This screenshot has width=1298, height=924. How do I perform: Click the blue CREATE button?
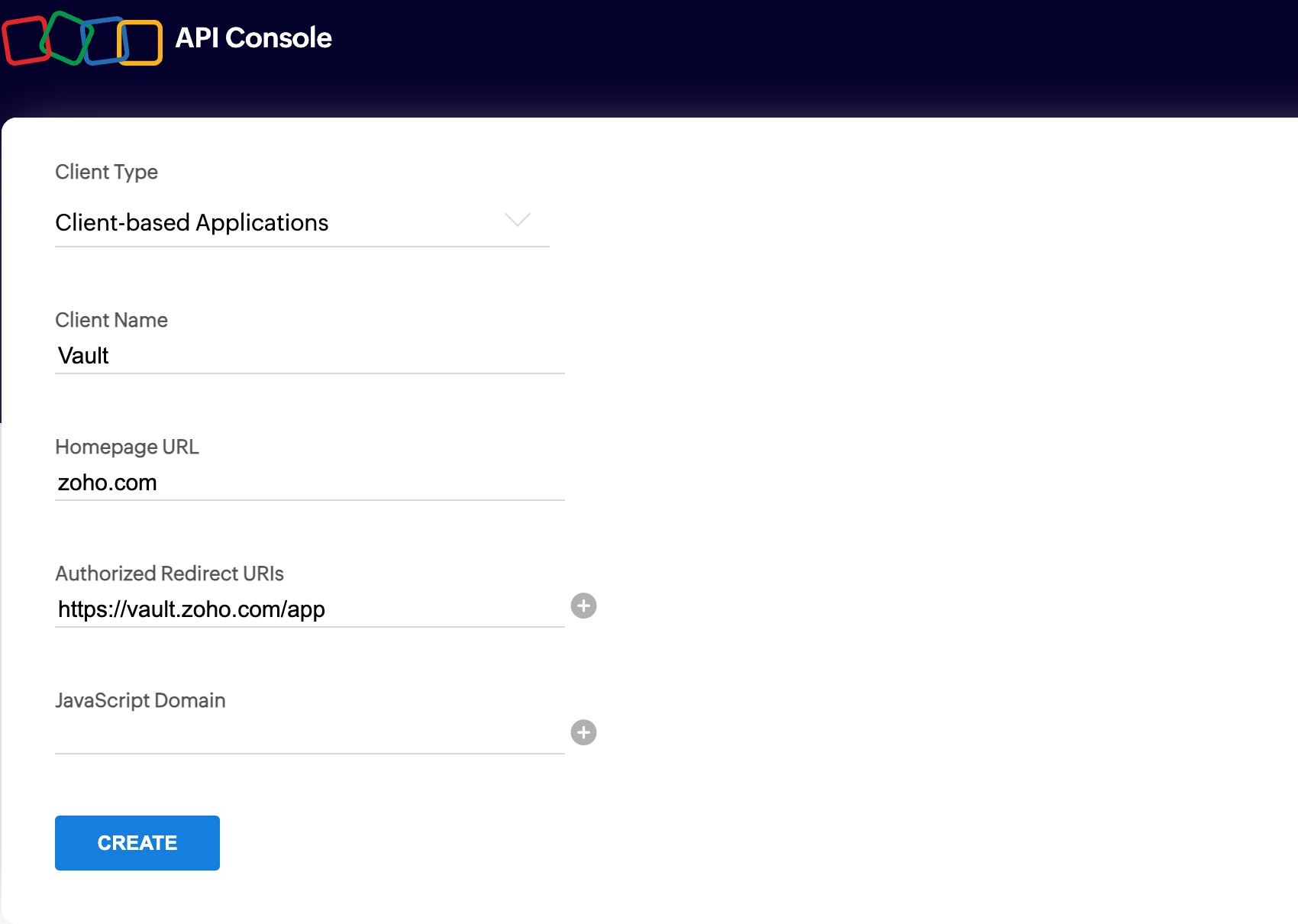click(x=137, y=843)
